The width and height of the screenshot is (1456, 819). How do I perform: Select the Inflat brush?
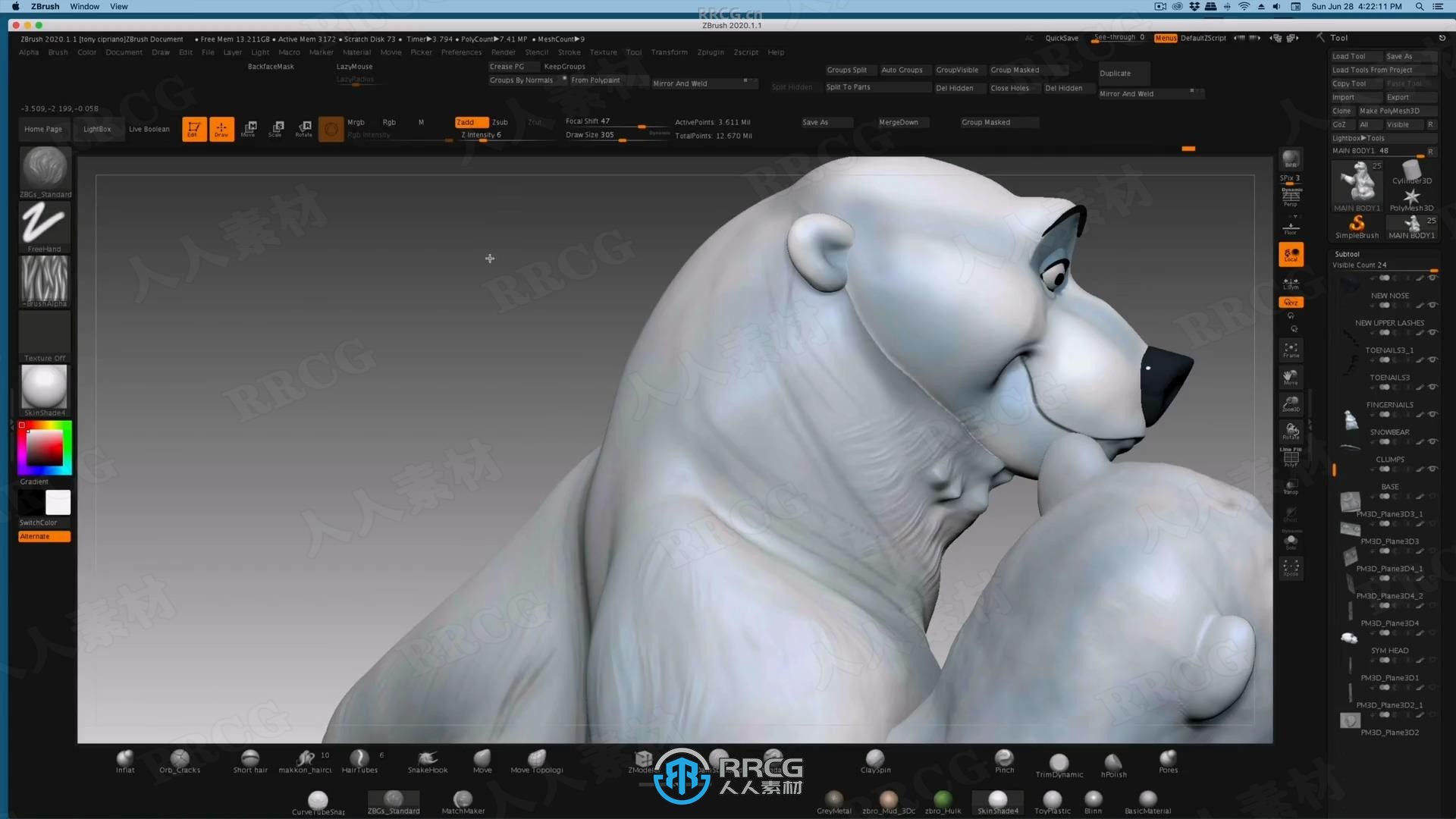pos(125,761)
